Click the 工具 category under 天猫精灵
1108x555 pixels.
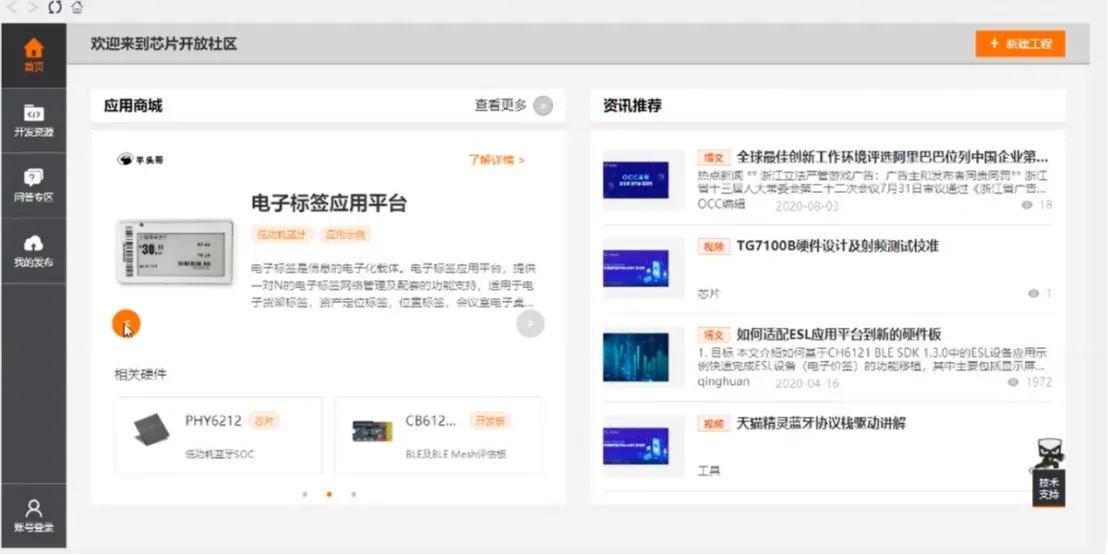(x=709, y=471)
